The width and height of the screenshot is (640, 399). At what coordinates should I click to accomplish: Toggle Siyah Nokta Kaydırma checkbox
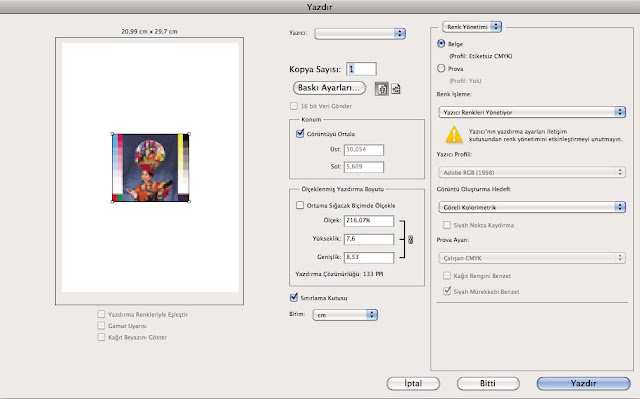pyautogui.click(x=447, y=225)
